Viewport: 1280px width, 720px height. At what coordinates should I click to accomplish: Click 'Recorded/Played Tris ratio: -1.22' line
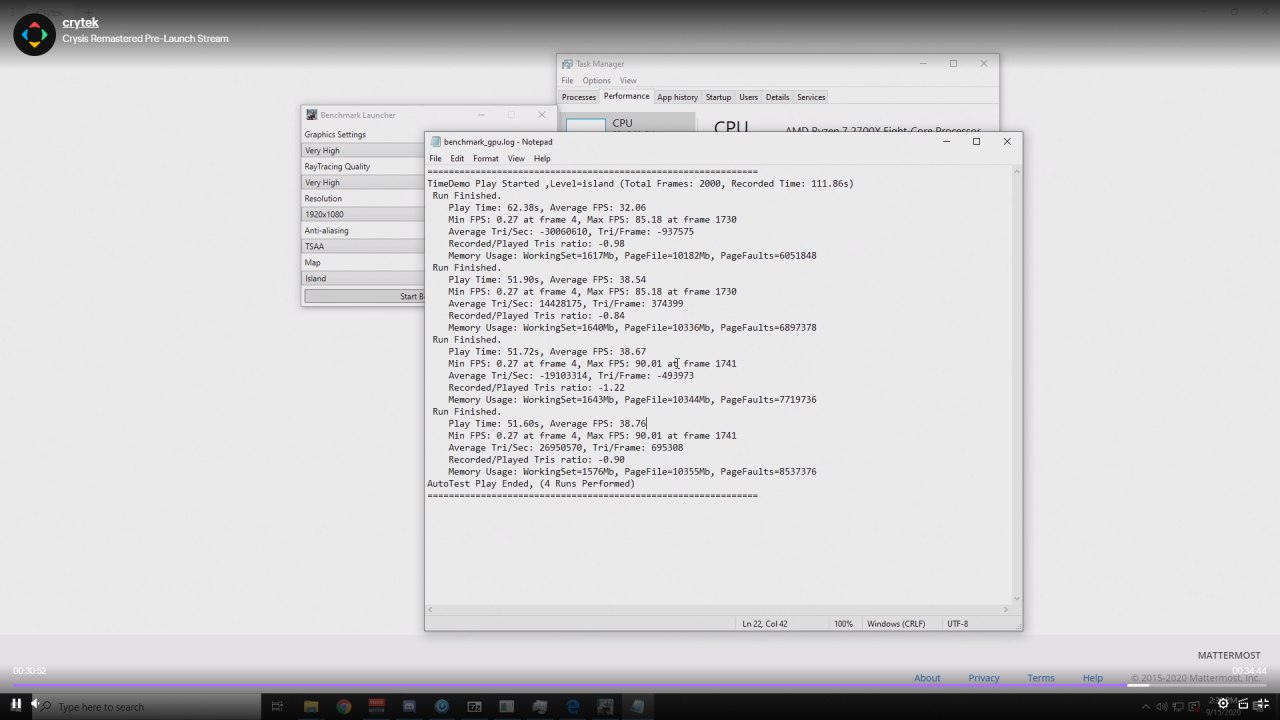[x=536, y=387]
